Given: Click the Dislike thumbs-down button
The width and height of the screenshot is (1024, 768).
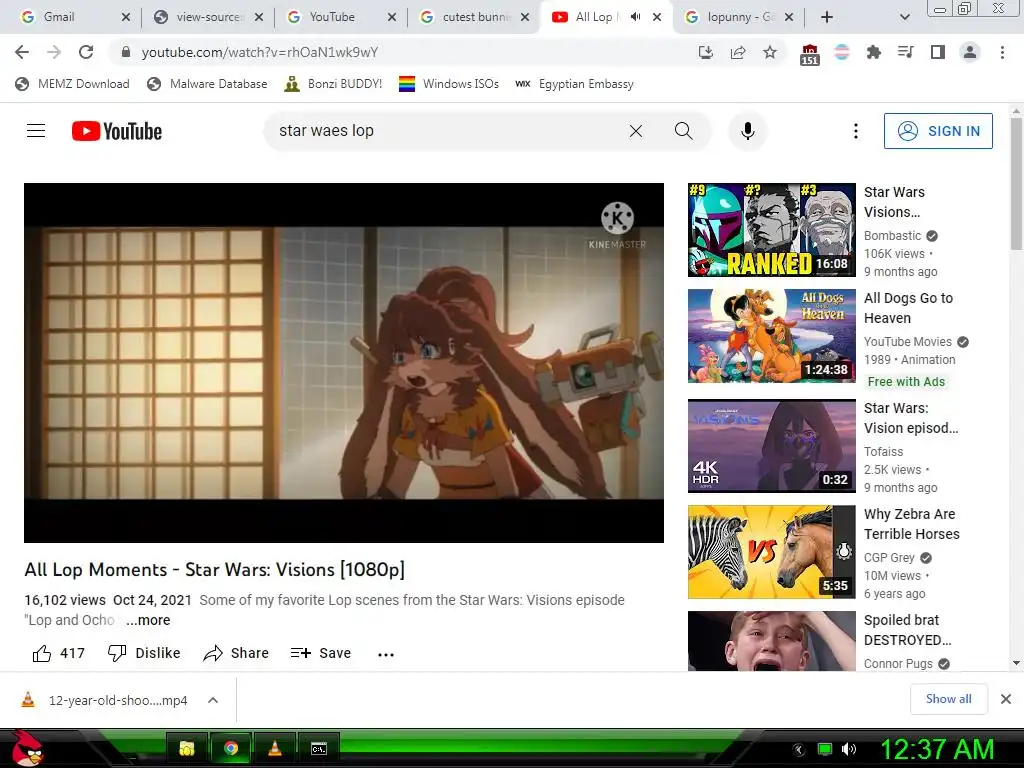Looking at the screenshot, I should point(144,653).
